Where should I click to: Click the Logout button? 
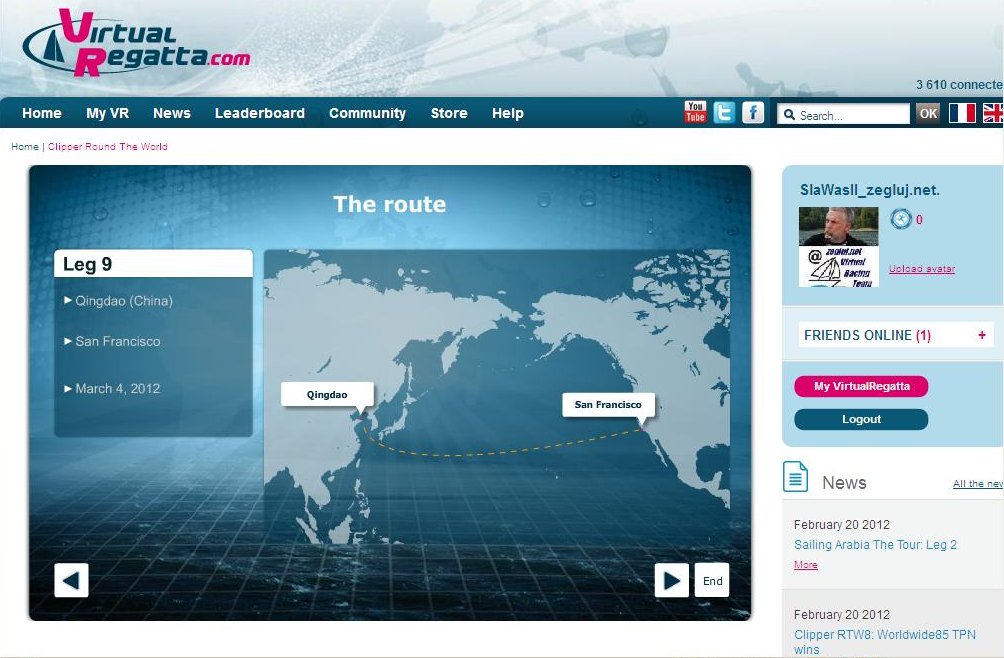click(861, 420)
